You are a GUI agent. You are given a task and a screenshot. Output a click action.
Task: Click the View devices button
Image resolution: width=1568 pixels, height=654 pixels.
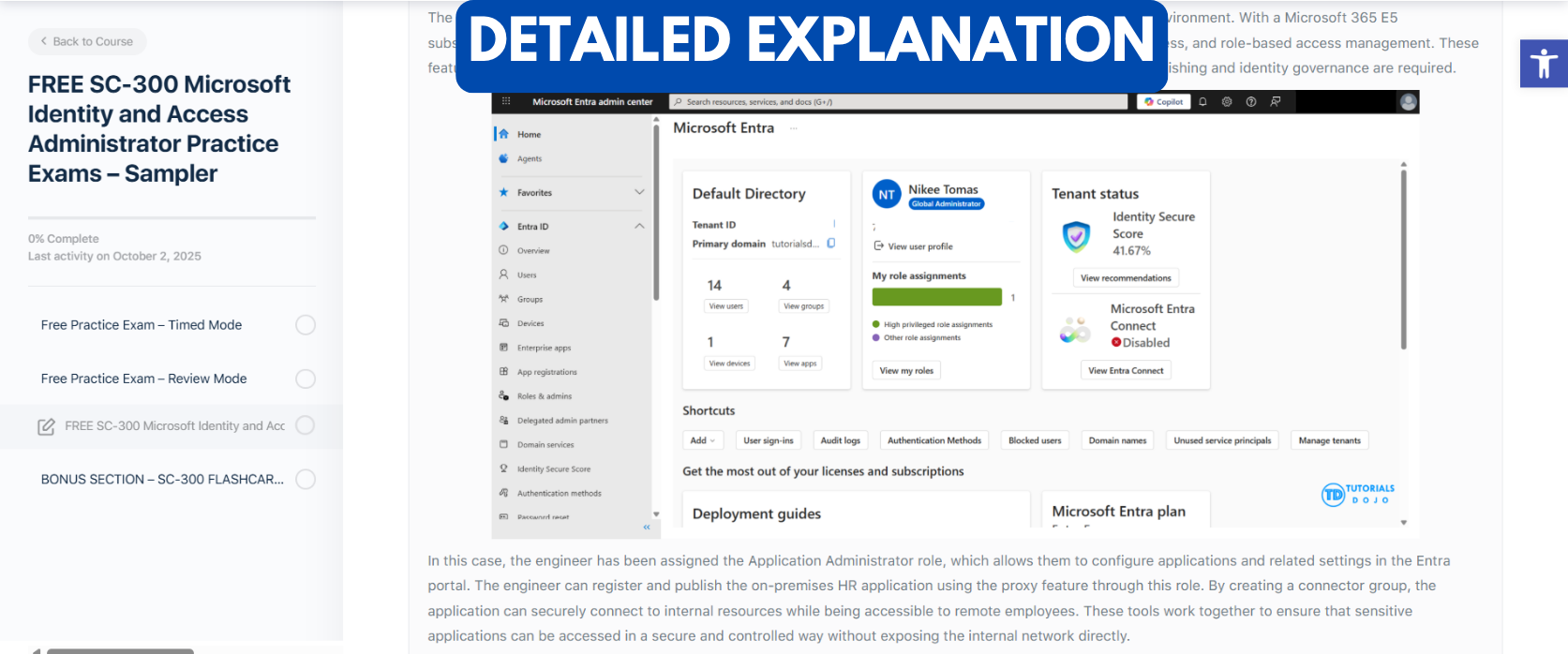coord(729,364)
